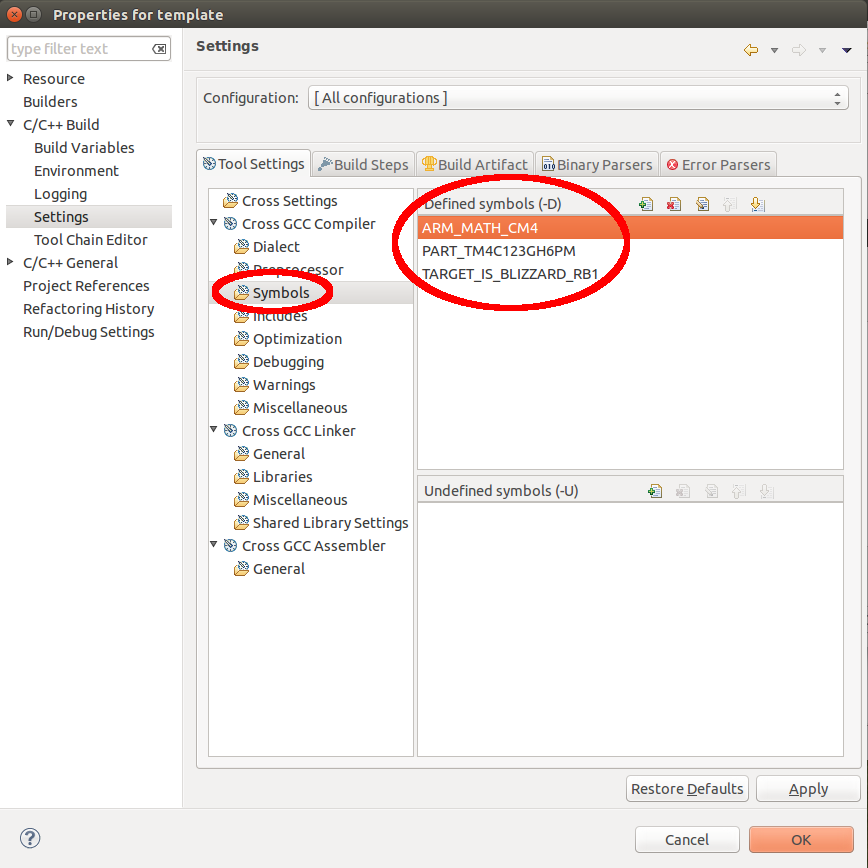868x868 pixels.
Task: Apply the settings changes
Action: [807, 788]
